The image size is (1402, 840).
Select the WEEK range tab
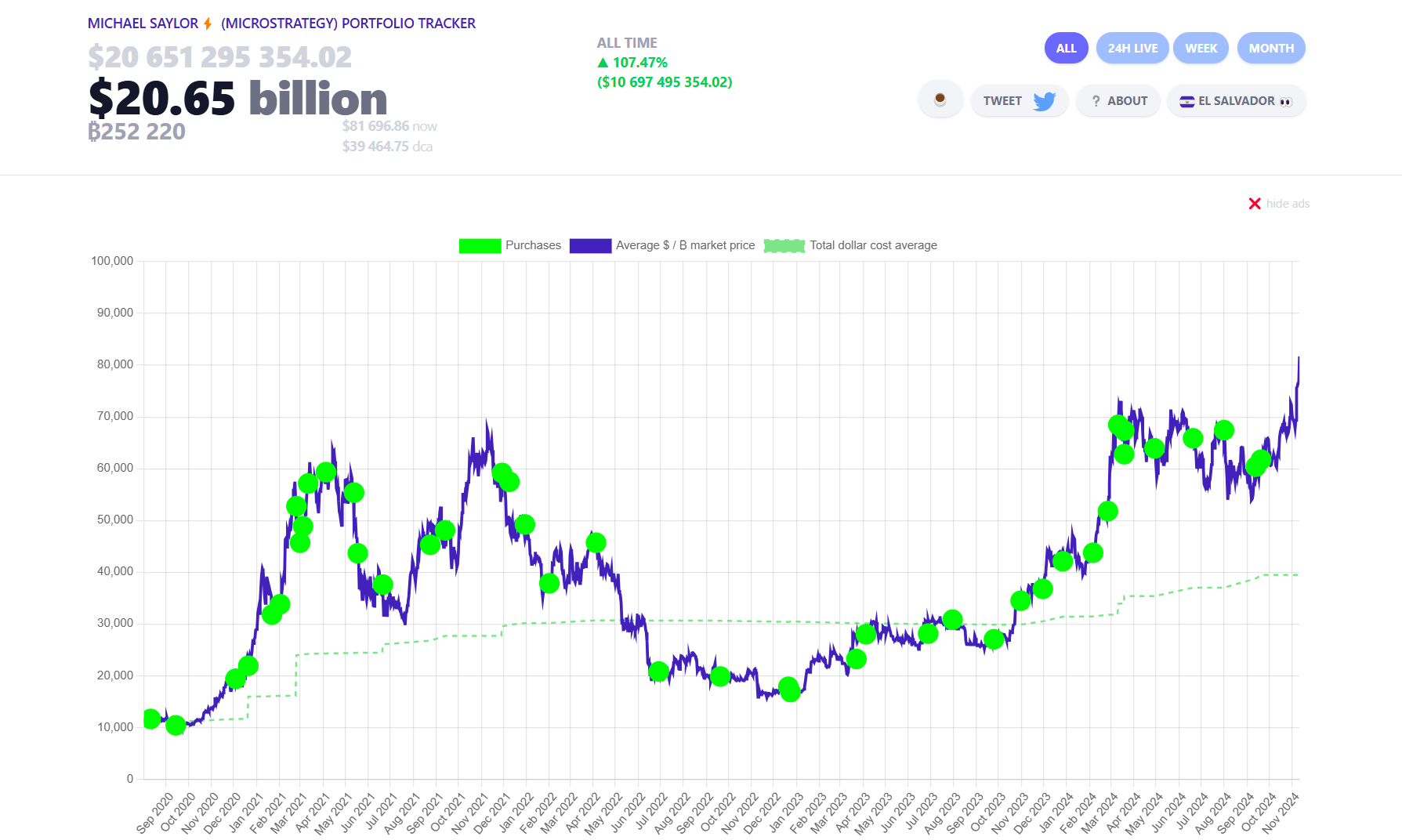tap(1201, 48)
